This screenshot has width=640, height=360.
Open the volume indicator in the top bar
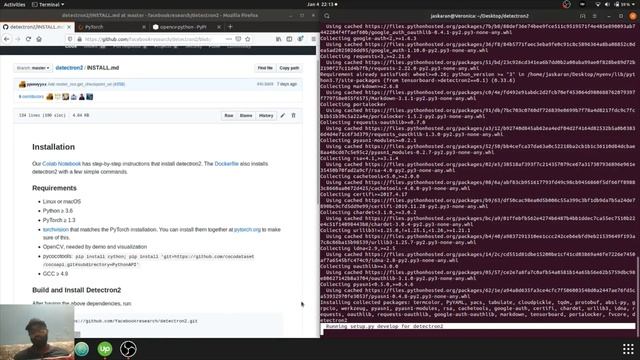point(607,4)
